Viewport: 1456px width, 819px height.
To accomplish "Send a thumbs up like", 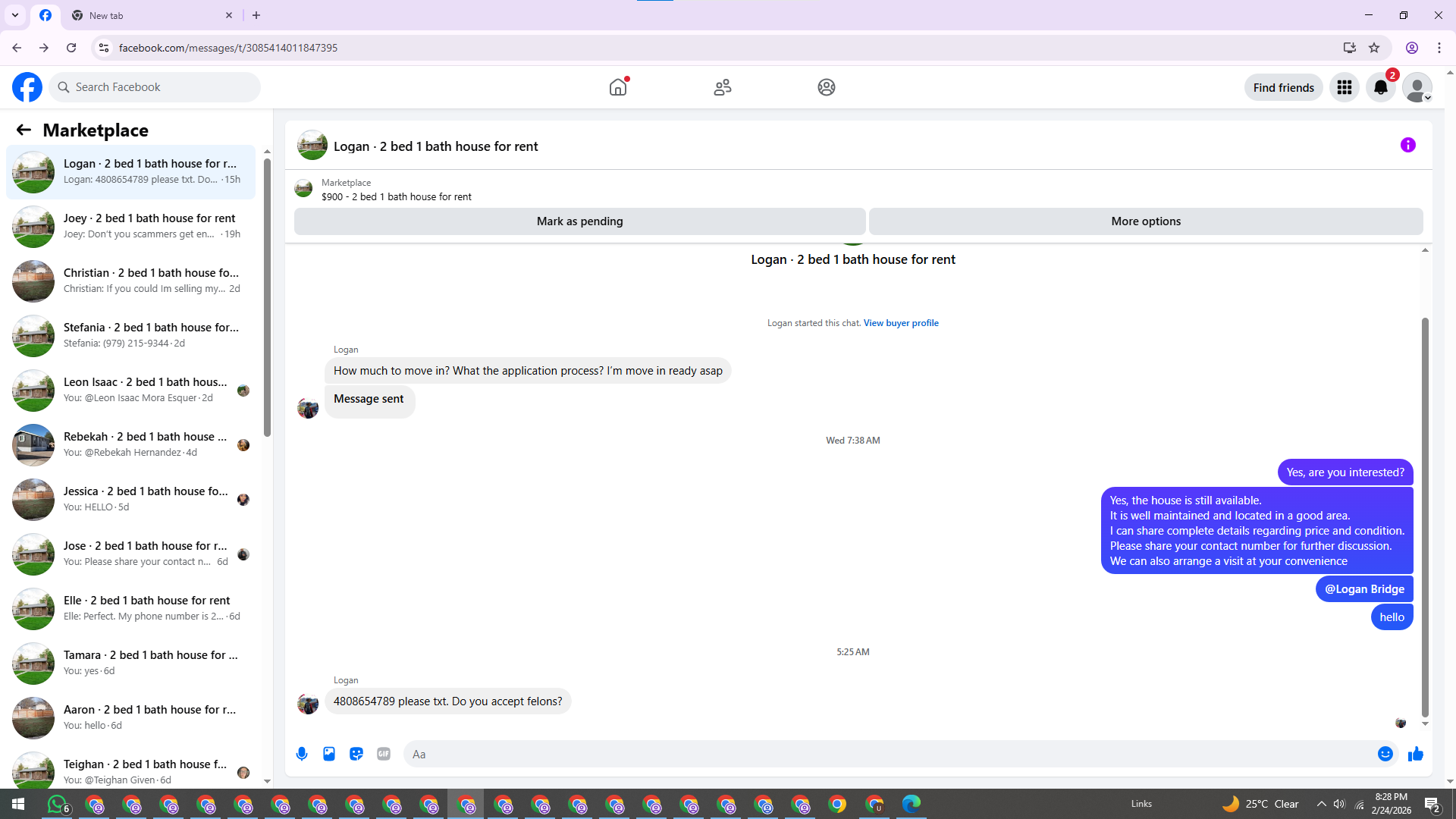I will click(x=1415, y=754).
